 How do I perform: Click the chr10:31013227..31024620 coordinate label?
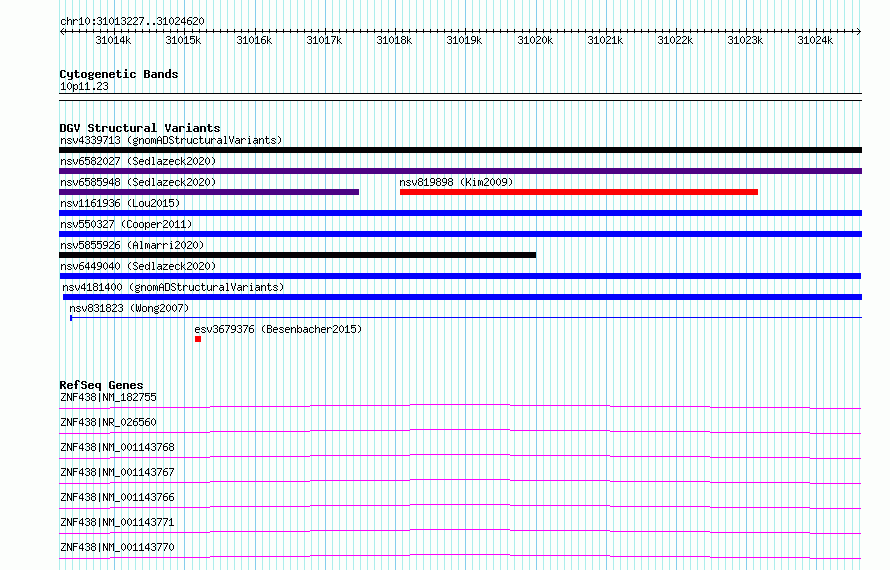click(132, 22)
